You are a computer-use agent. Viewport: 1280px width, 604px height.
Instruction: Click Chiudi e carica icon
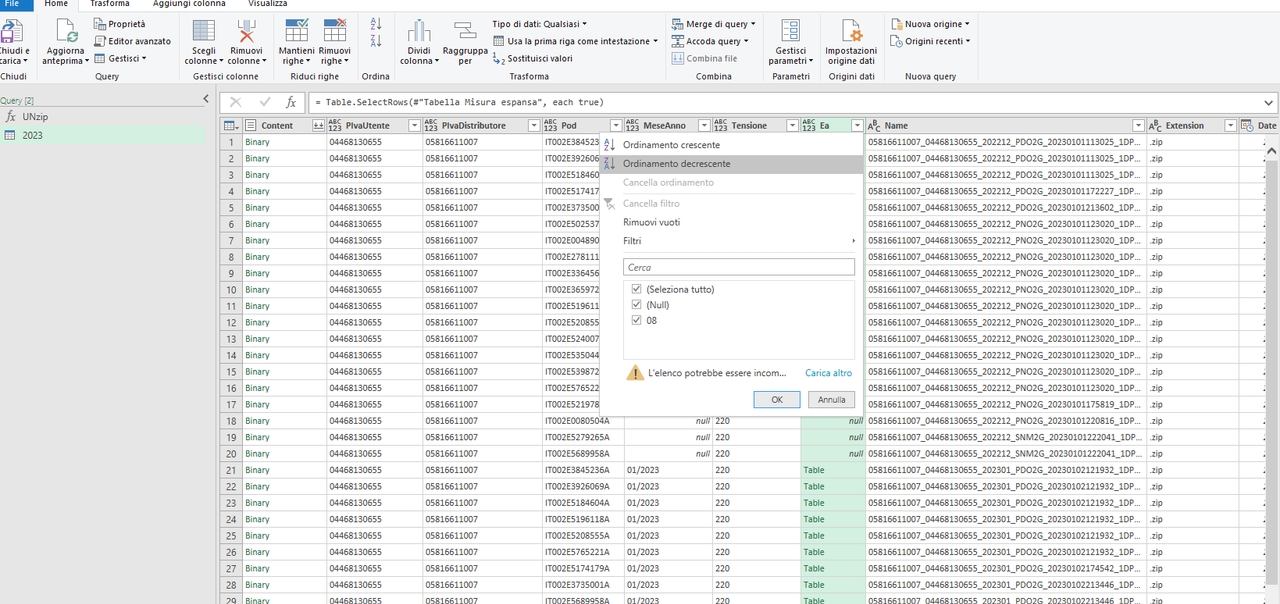pos(12,31)
